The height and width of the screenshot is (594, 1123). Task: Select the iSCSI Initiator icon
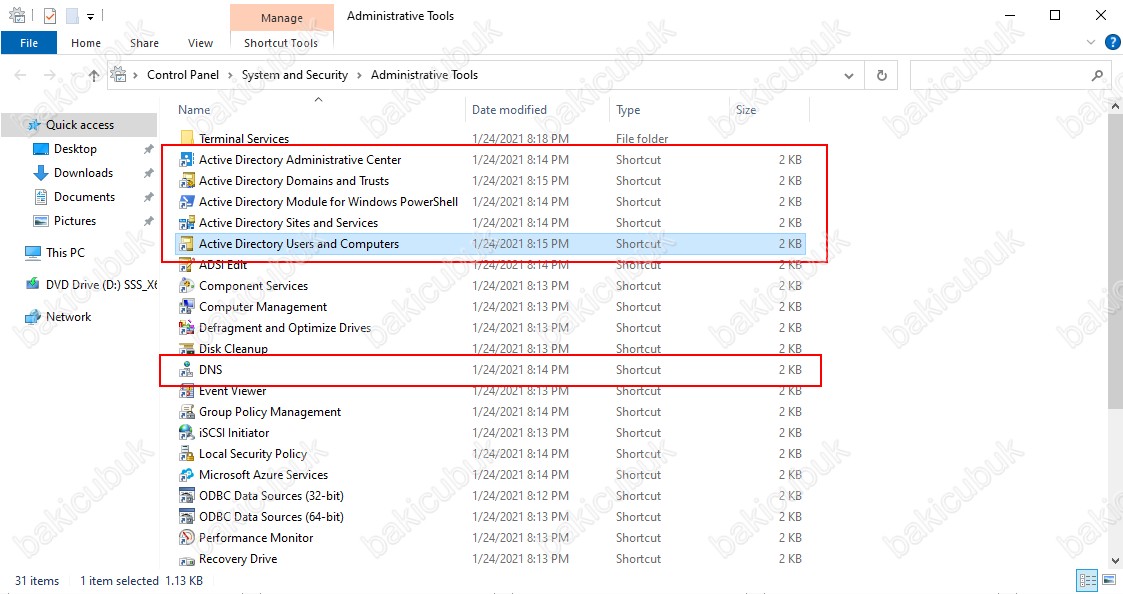tap(186, 433)
